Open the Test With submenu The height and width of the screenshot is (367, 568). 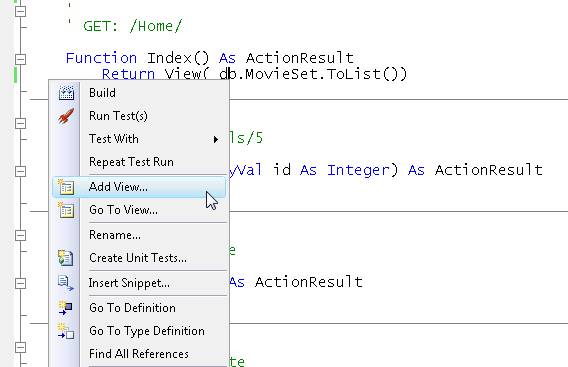point(139,139)
